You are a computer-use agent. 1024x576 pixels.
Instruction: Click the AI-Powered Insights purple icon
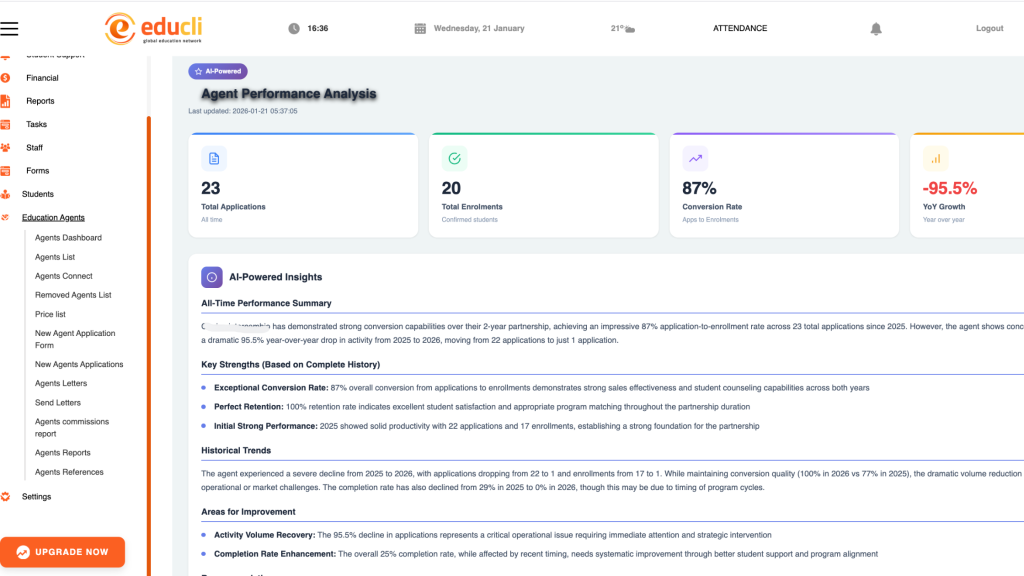212,277
